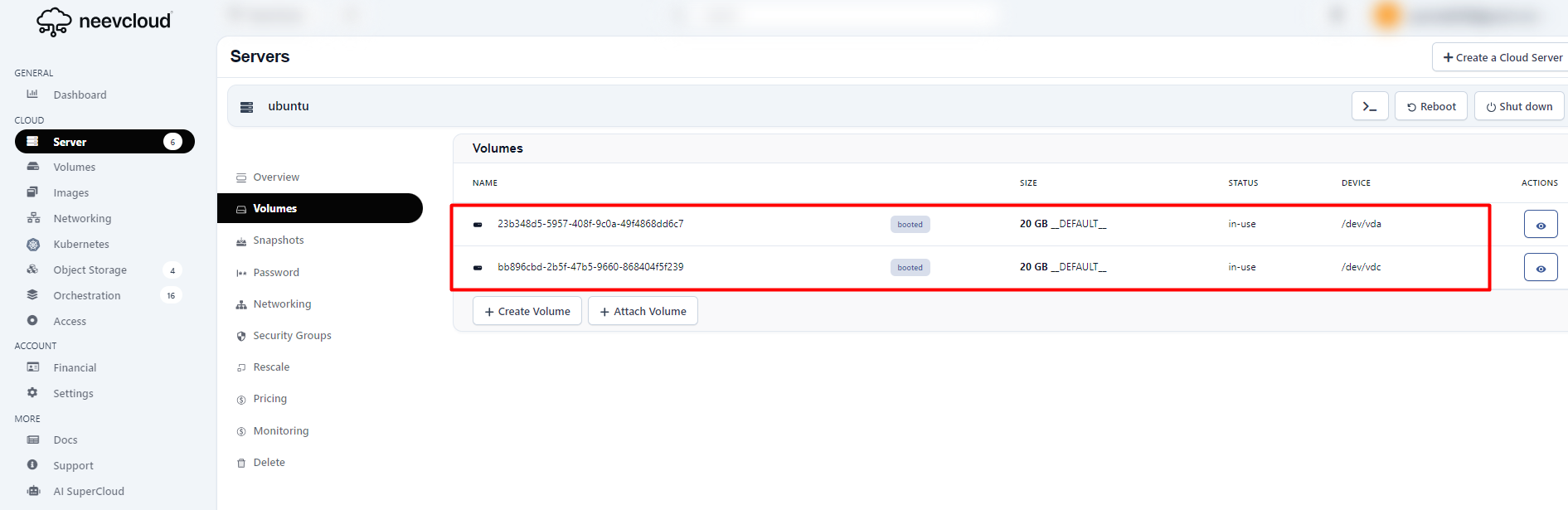
Task: Open the Security Groups tab
Action: coord(292,336)
